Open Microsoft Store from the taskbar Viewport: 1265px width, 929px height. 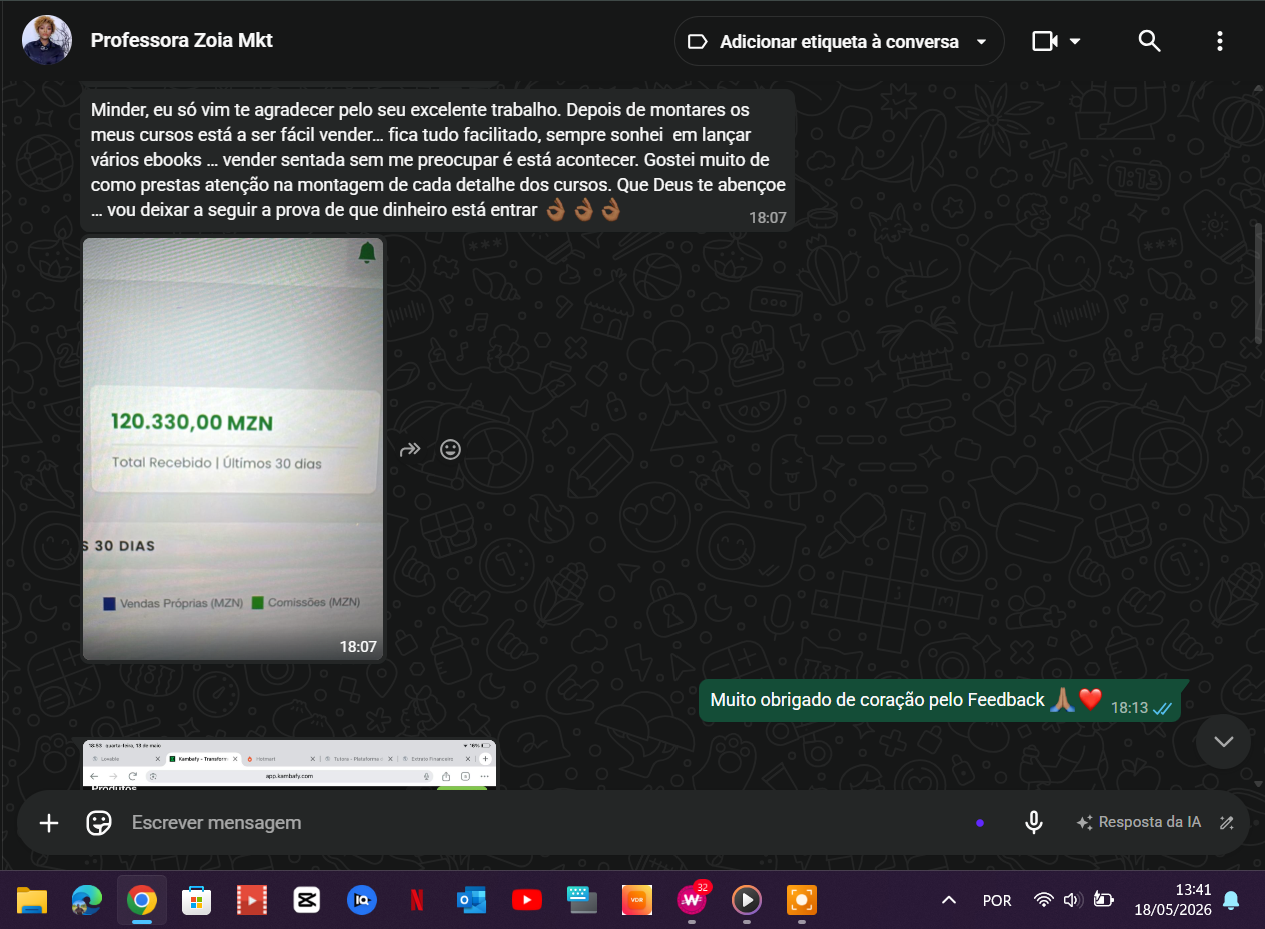pyautogui.click(x=196, y=901)
